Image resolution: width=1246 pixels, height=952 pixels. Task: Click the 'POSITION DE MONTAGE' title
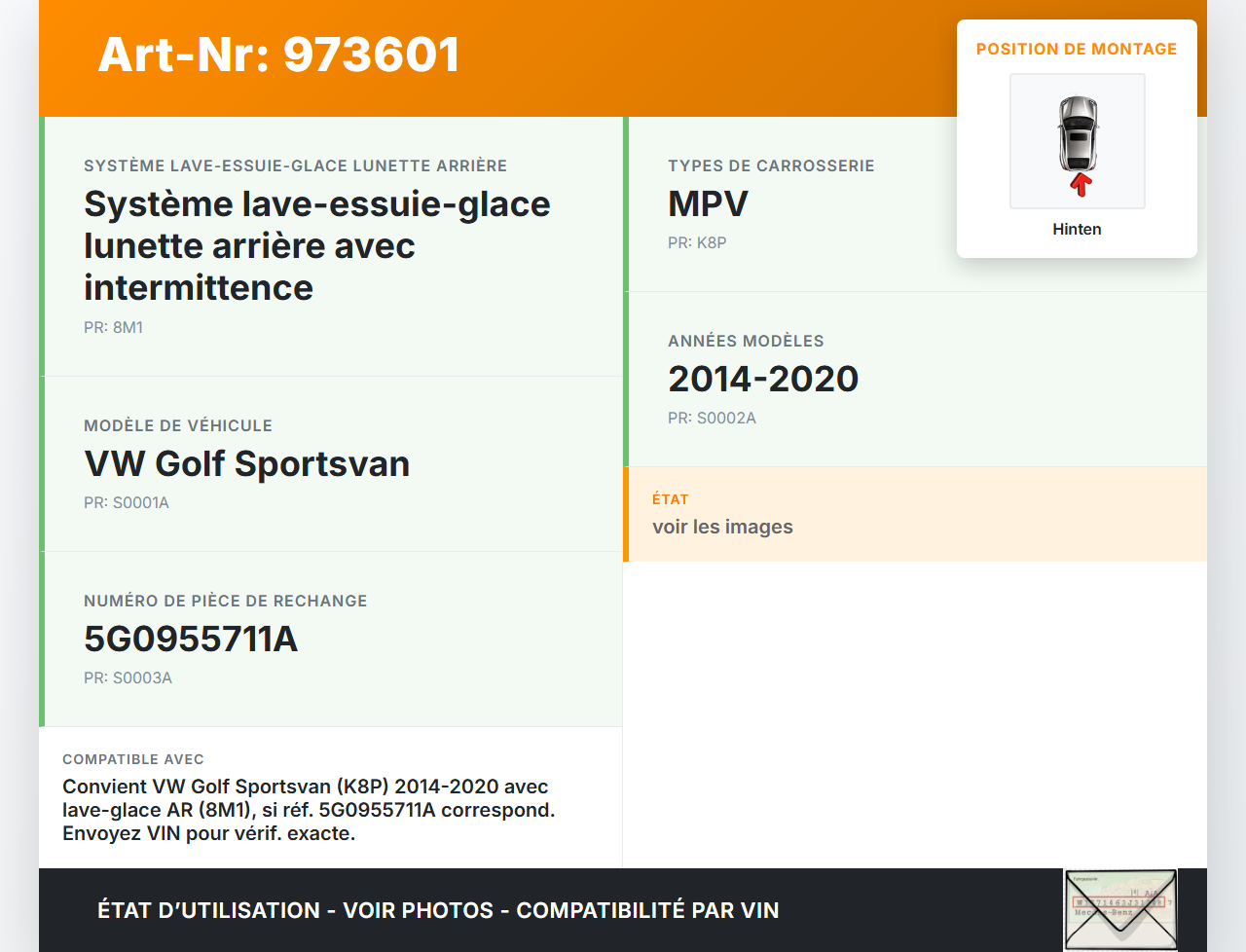(x=1077, y=49)
